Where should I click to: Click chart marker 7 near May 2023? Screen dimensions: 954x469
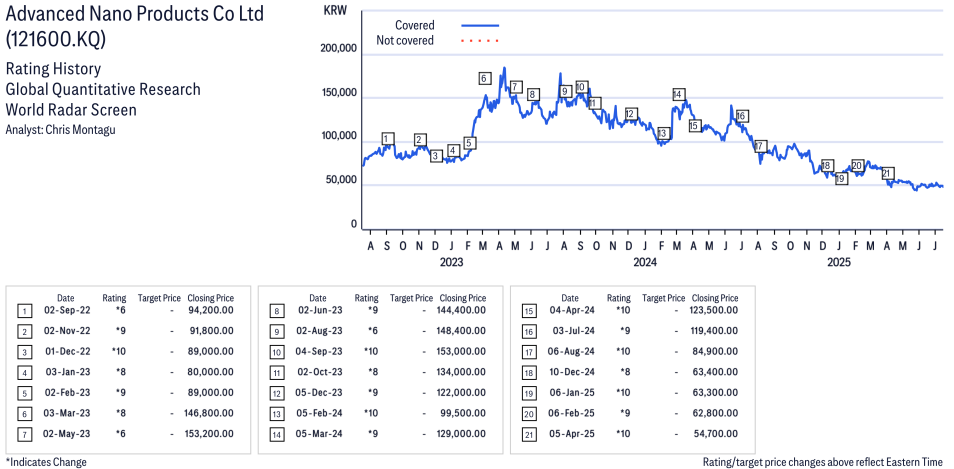515,86
